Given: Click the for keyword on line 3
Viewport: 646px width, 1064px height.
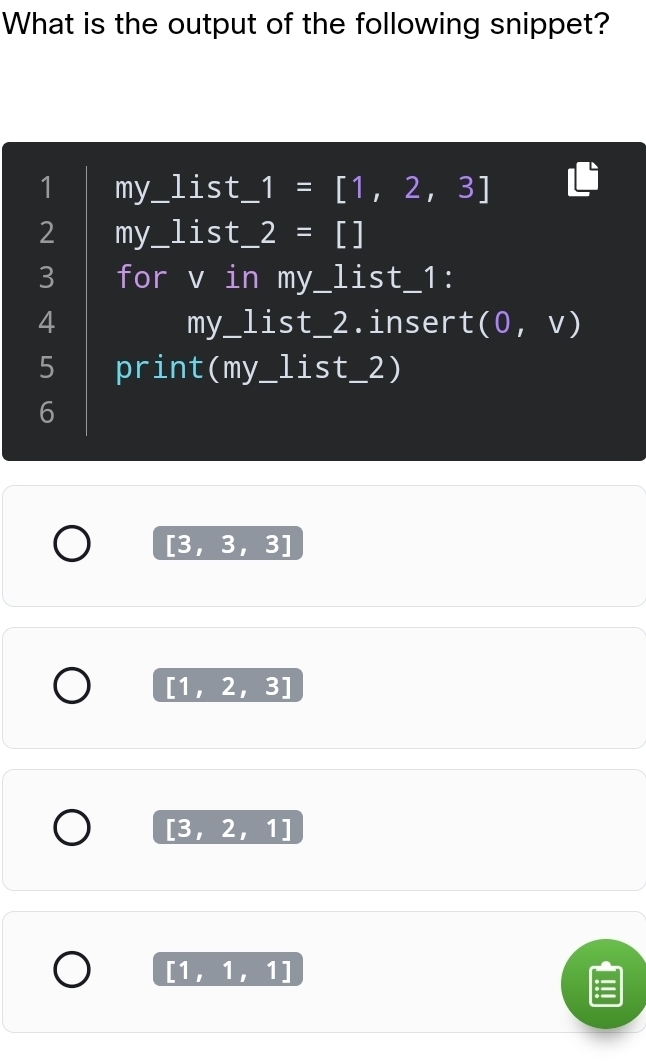Looking at the screenshot, I should [x=140, y=277].
